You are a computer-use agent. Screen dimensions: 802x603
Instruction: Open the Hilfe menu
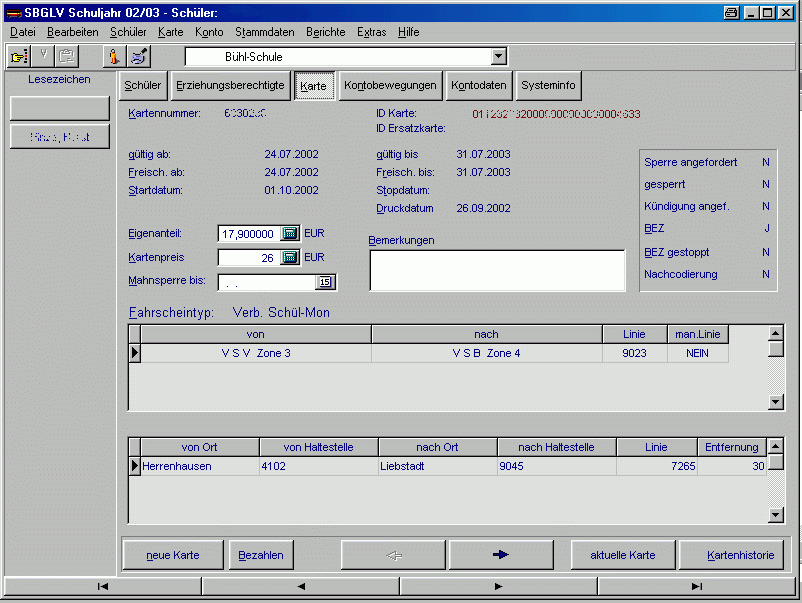click(408, 32)
